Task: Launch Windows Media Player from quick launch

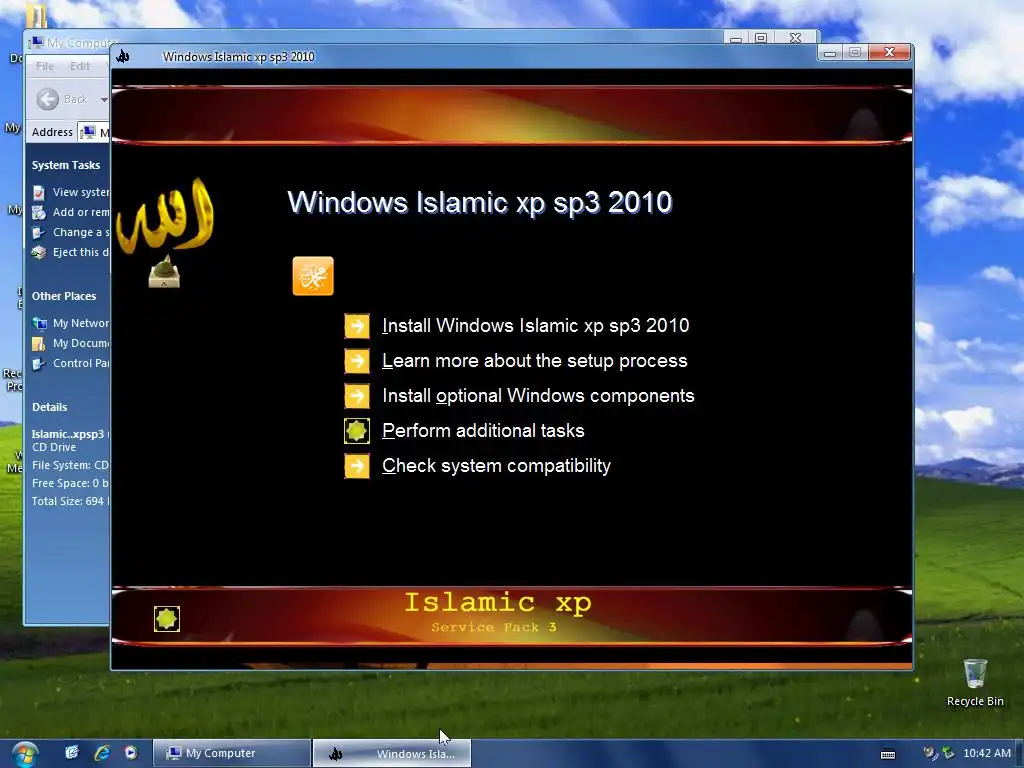Action: tap(131, 753)
